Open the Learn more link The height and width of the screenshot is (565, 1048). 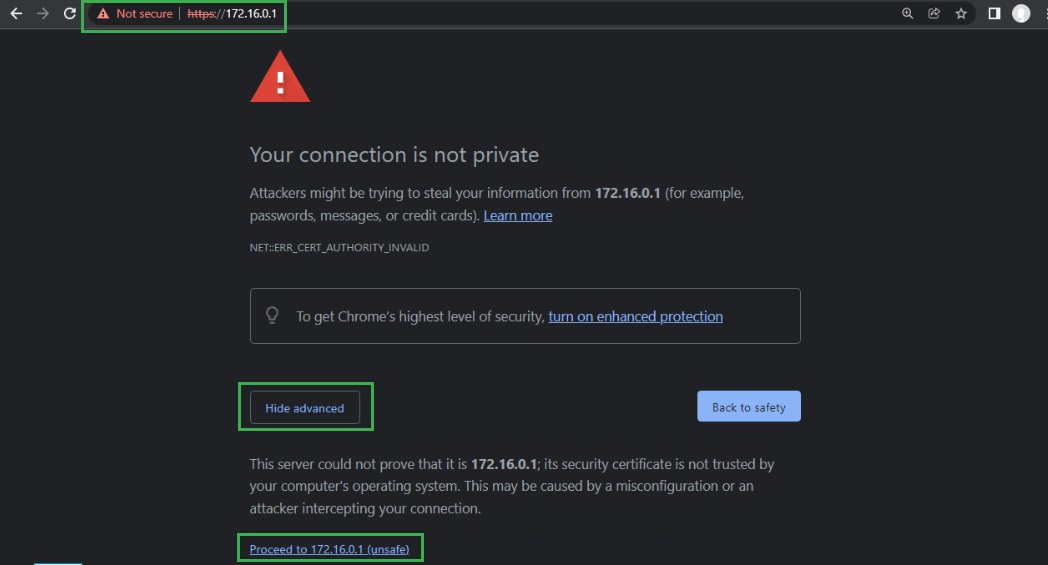coord(518,216)
